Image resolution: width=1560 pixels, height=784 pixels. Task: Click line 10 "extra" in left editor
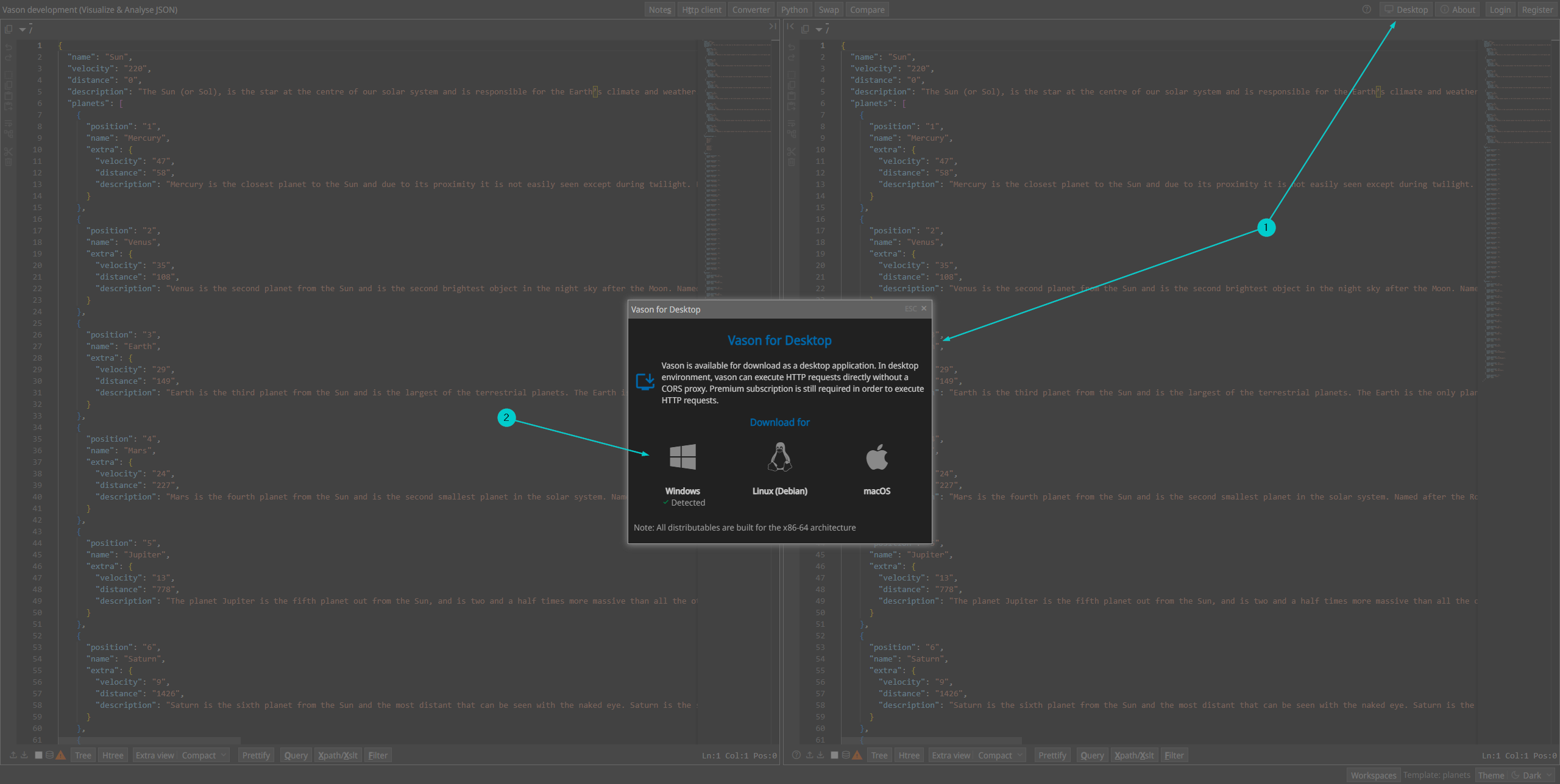(x=109, y=150)
